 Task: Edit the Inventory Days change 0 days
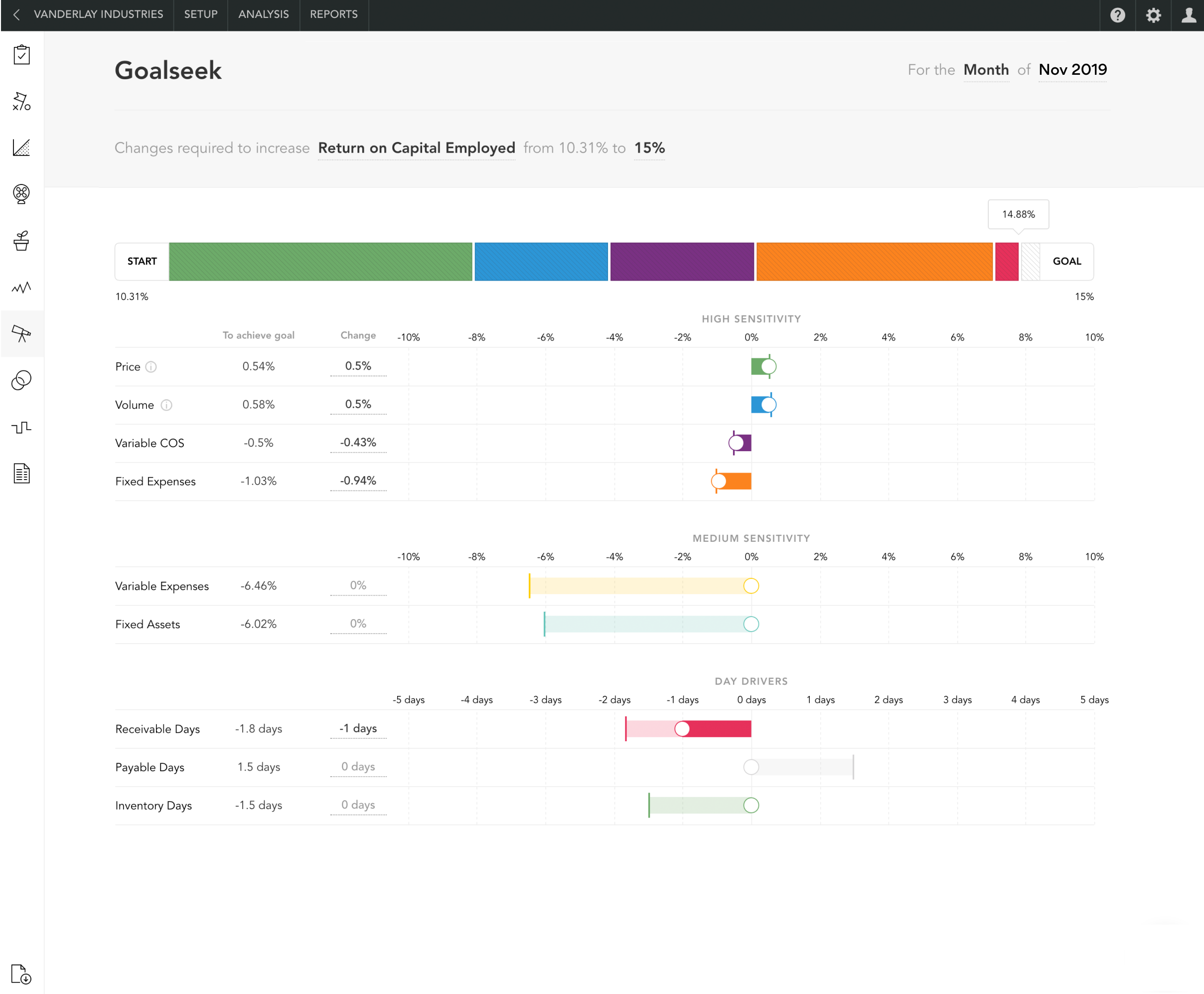(358, 805)
